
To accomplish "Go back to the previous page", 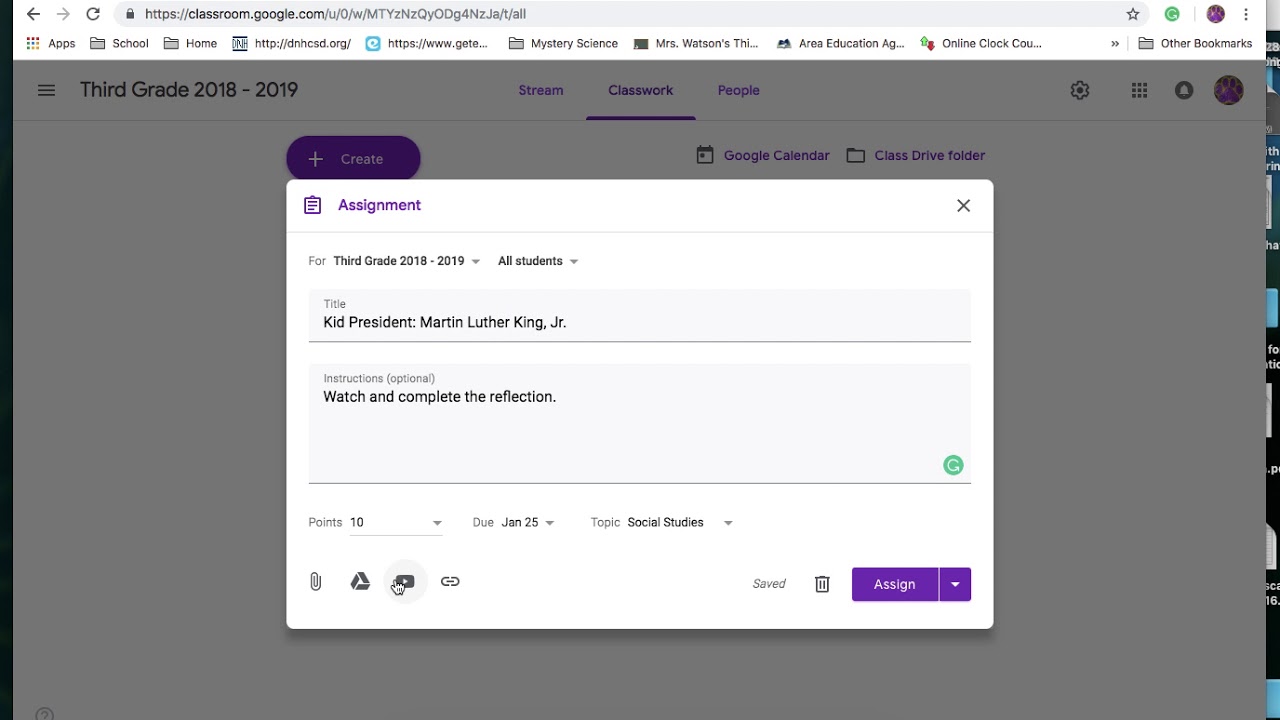I will [x=33, y=14].
